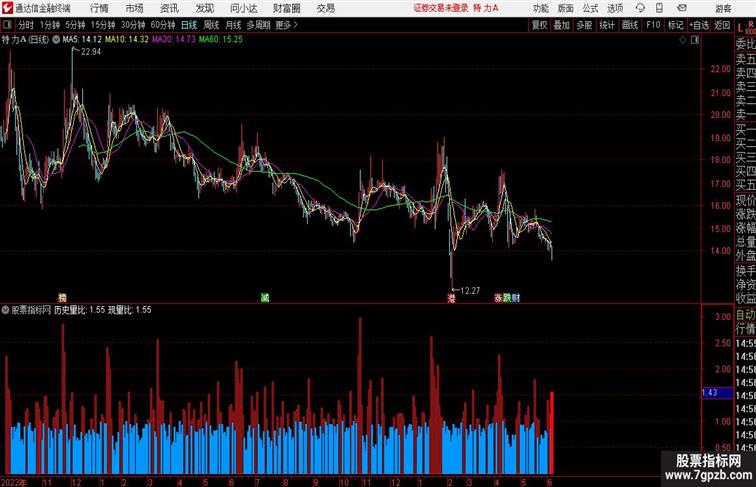Image resolution: width=756 pixels, height=487 pixels.
Task: Open the 版面 menu
Action: click(x=566, y=8)
